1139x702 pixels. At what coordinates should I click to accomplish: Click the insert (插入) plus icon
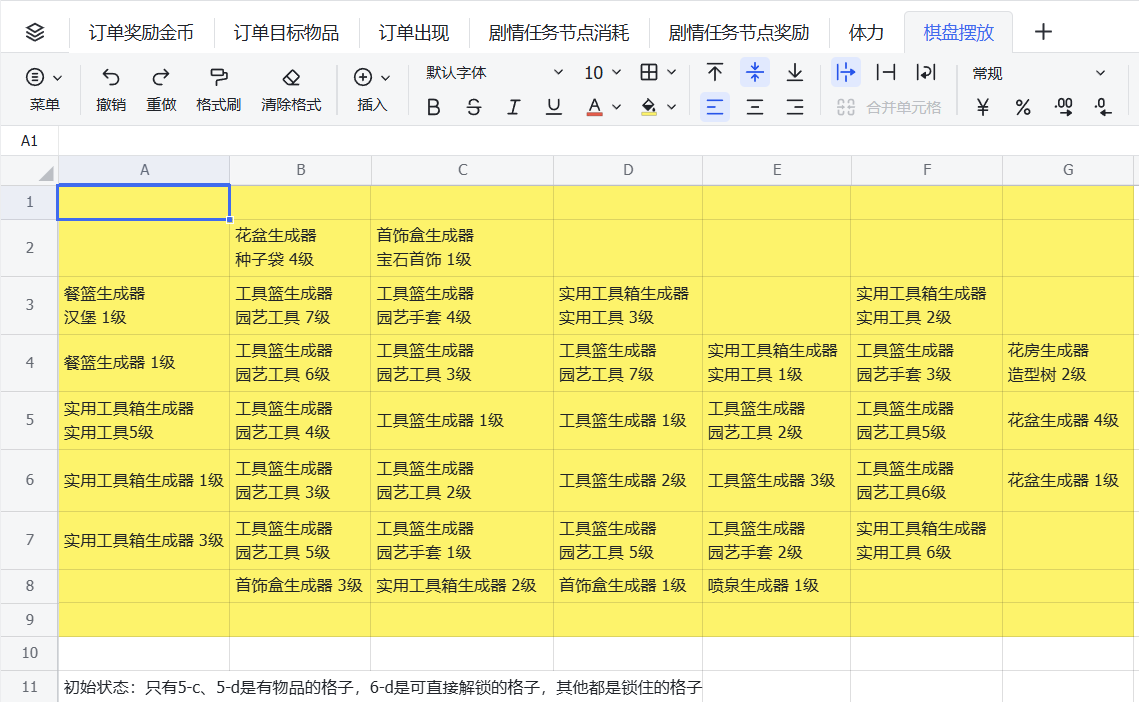(362, 76)
